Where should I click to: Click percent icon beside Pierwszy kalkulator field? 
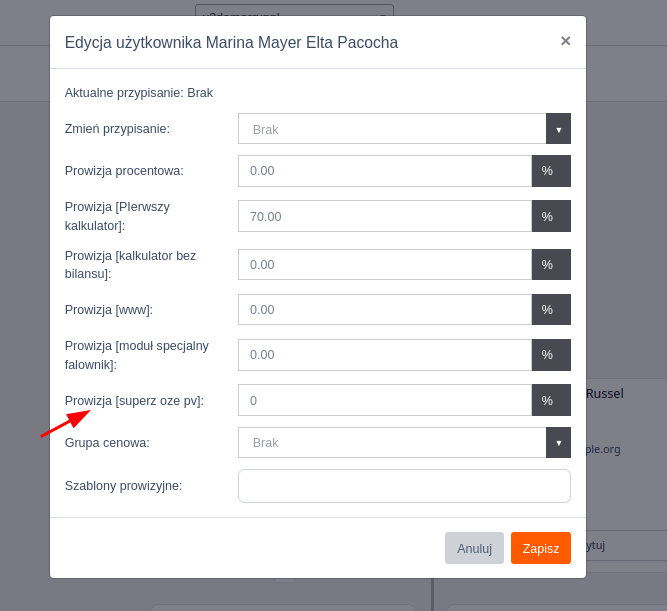(551, 216)
